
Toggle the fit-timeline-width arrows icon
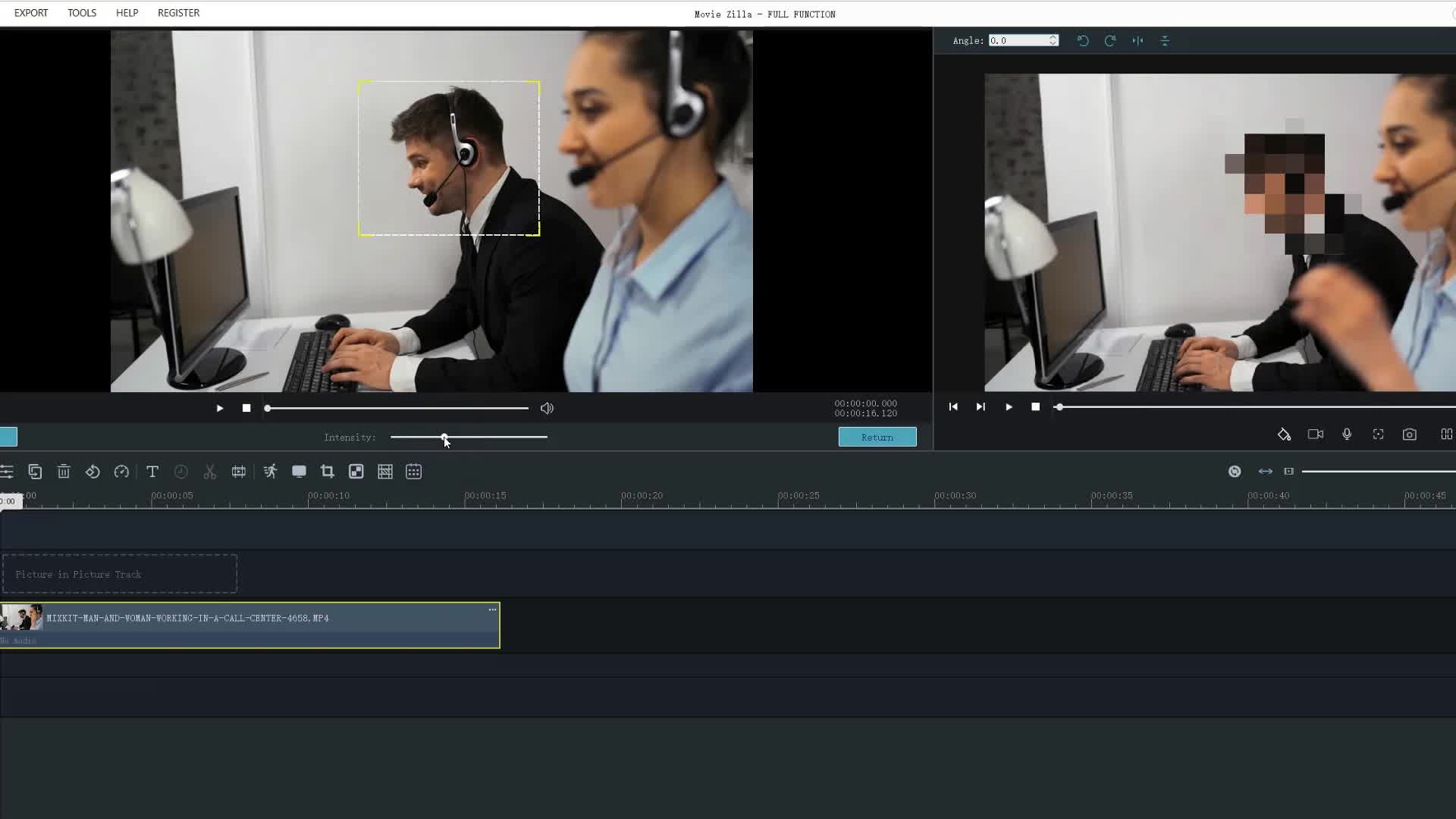coord(1266,472)
